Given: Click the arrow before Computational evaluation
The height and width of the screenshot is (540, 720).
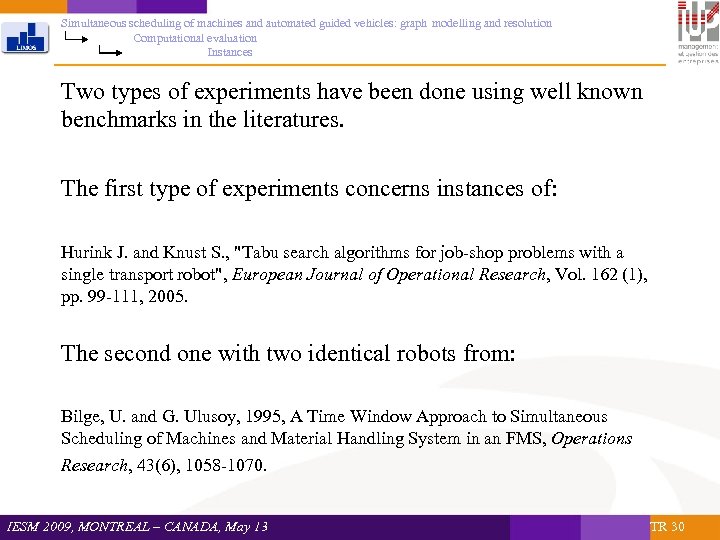Looking at the screenshot, I should pyautogui.click(x=76, y=38).
